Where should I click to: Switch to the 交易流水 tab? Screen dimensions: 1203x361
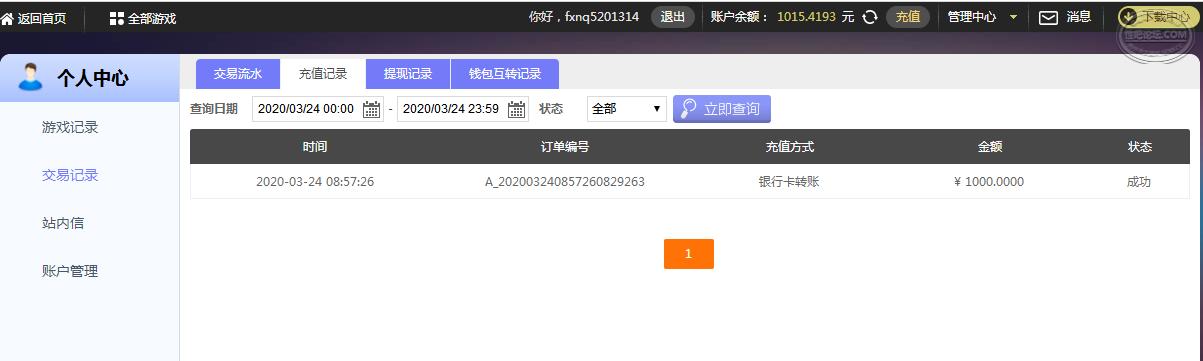[238, 74]
